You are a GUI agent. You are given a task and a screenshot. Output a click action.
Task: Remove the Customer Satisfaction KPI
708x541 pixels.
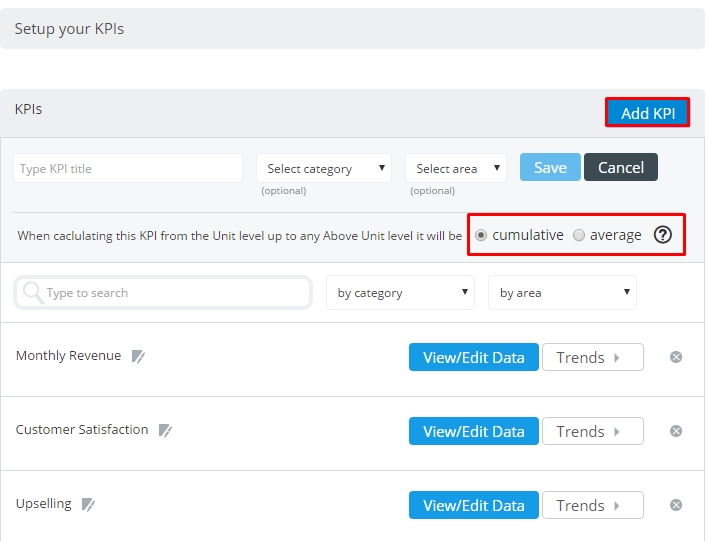pyautogui.click(x=675, y=431)
